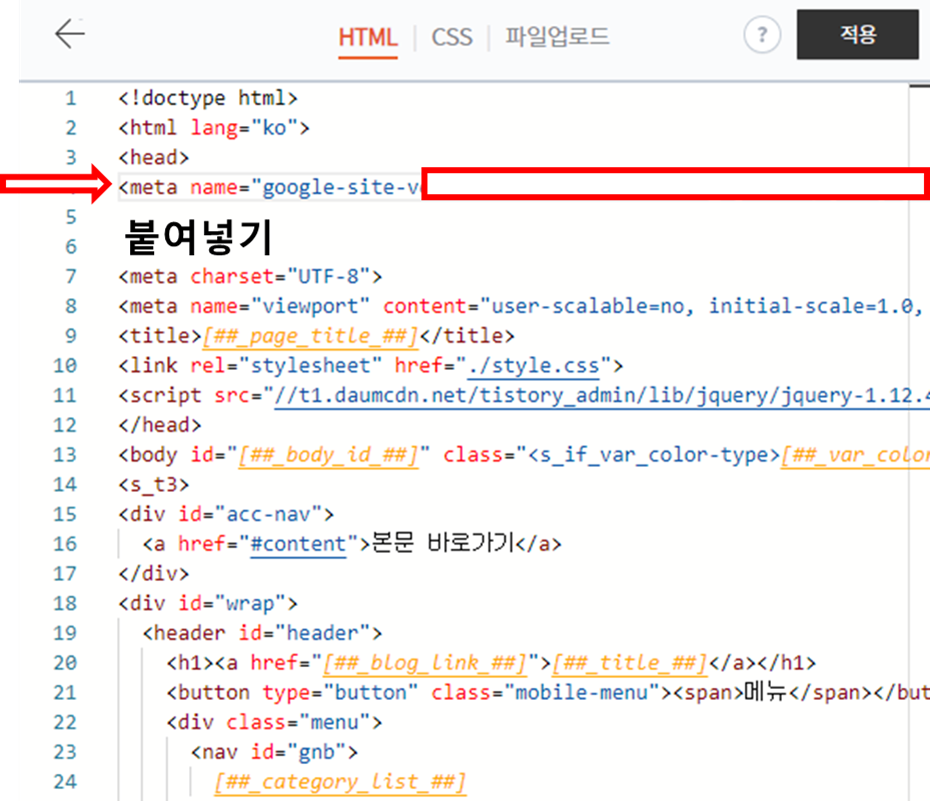This screenshot has height=801, width=930.
Task: Switch to the CSS tab
Action: click(452, 37)
